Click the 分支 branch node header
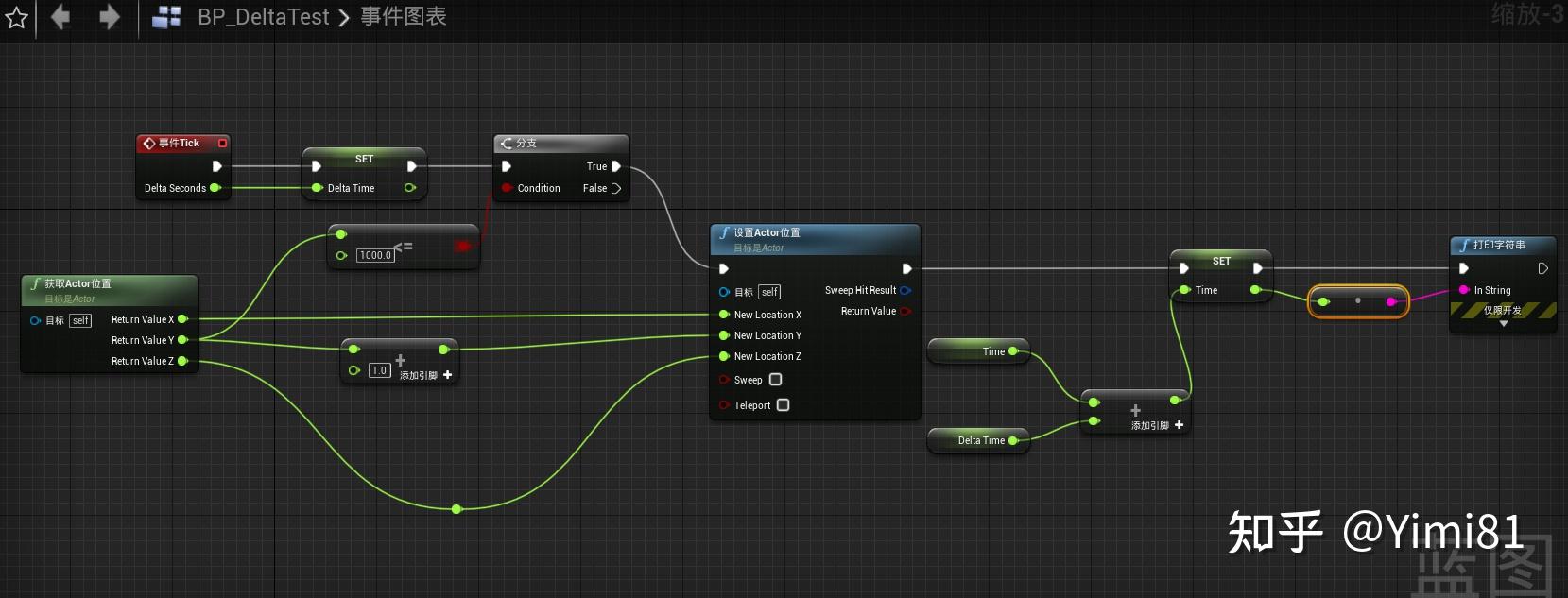This screenshot has width=1568, height=598. (561, 143)
